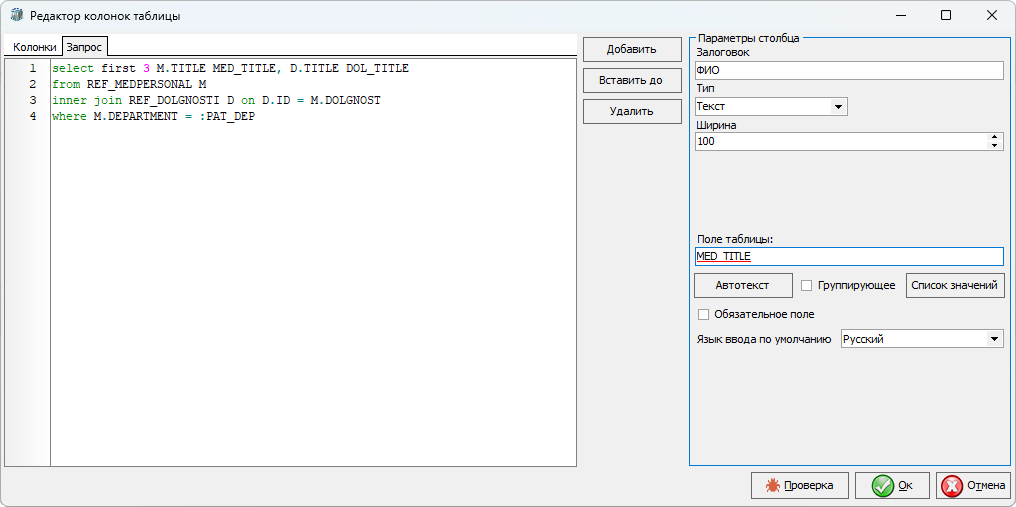Click the Добавить button
The image size is (1016, 507).
tap(632, 49)
